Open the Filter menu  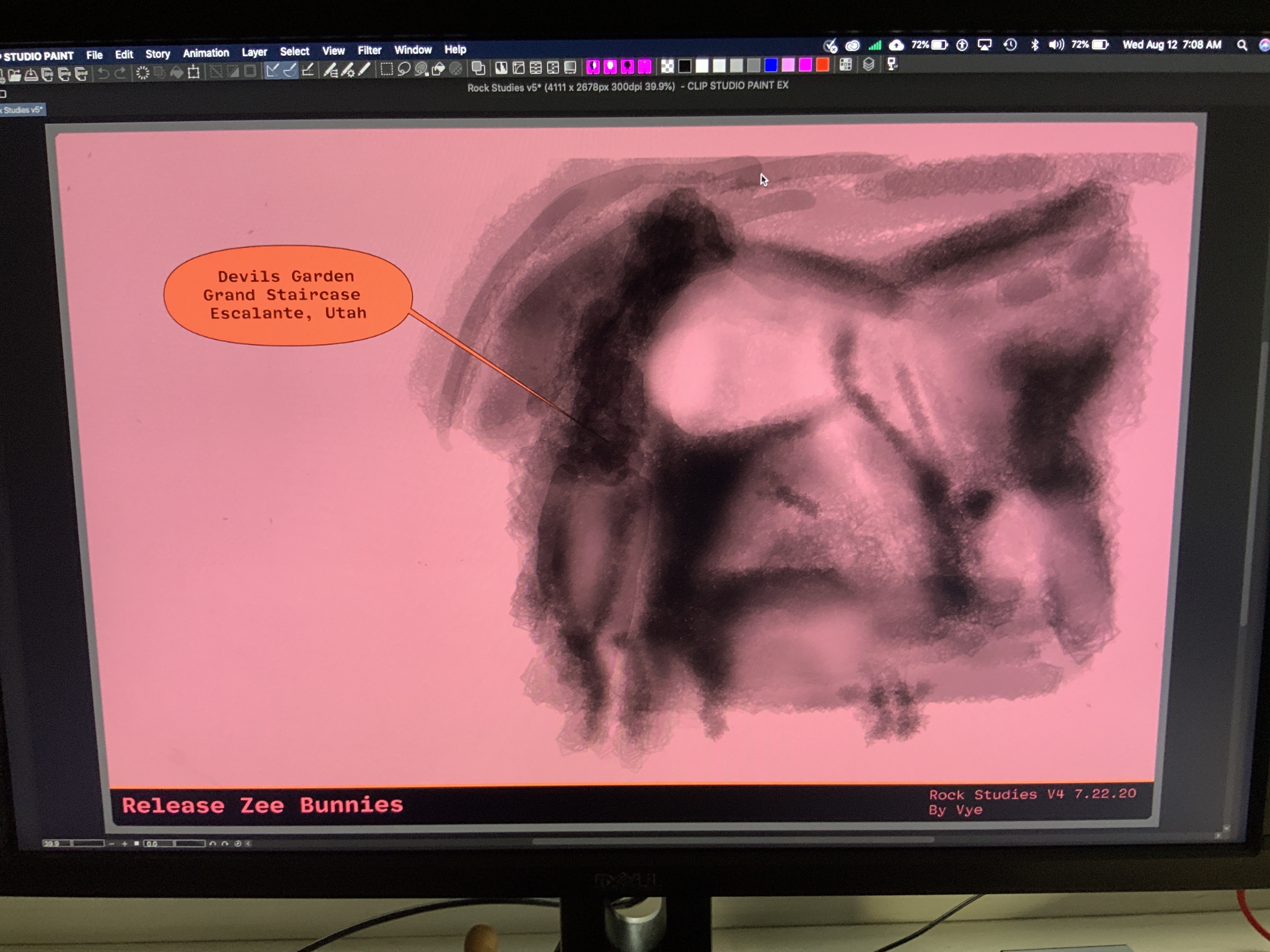click(369, 50)
